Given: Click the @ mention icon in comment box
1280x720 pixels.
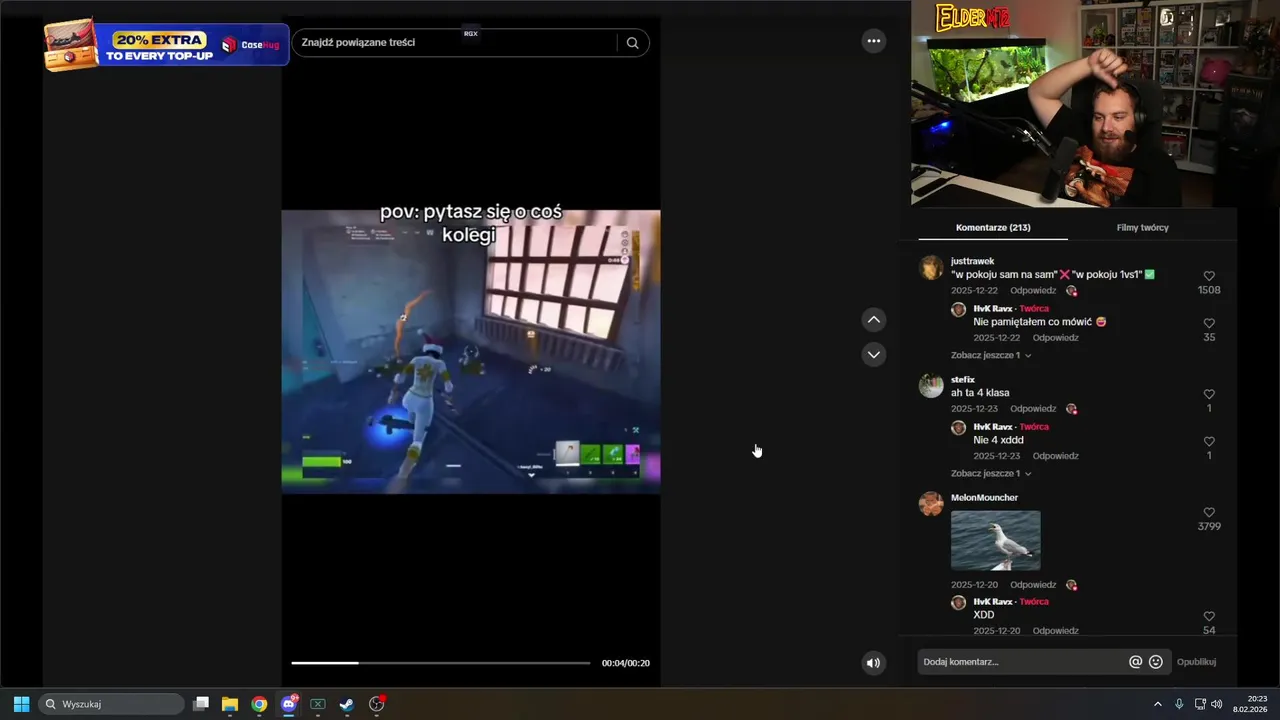Looking at the screenshot, I should tap(1135, 662).
